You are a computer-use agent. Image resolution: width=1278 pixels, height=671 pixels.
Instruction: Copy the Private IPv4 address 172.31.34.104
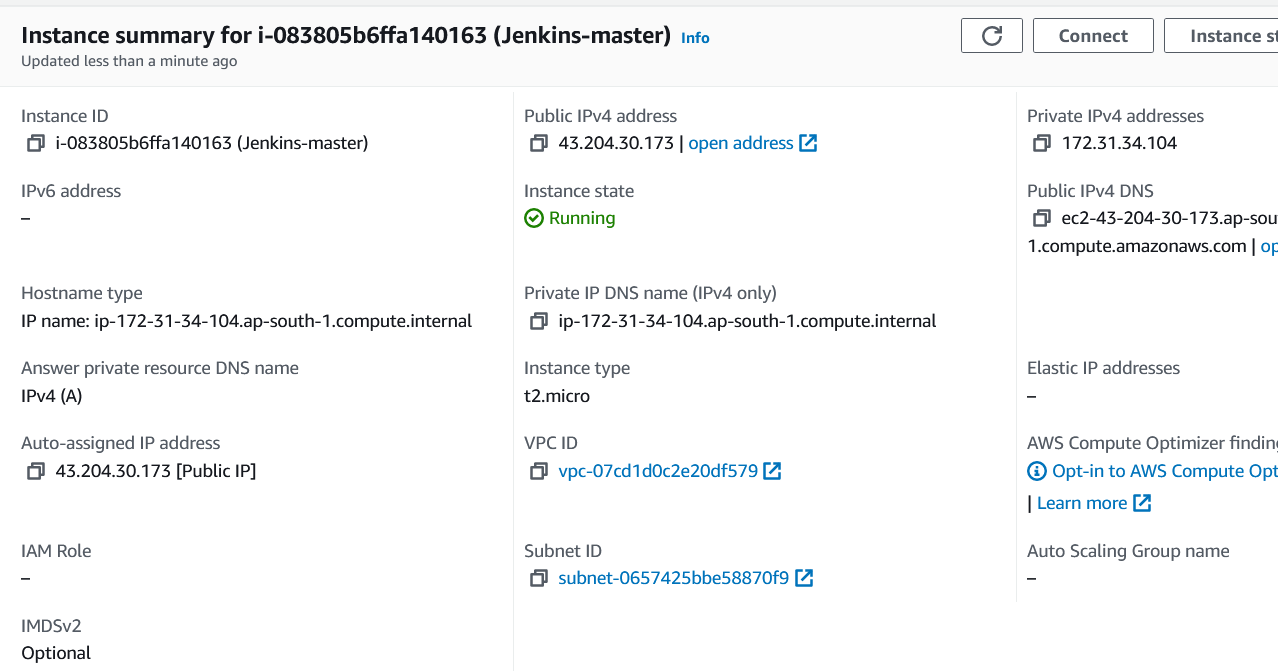point(1042,143)
